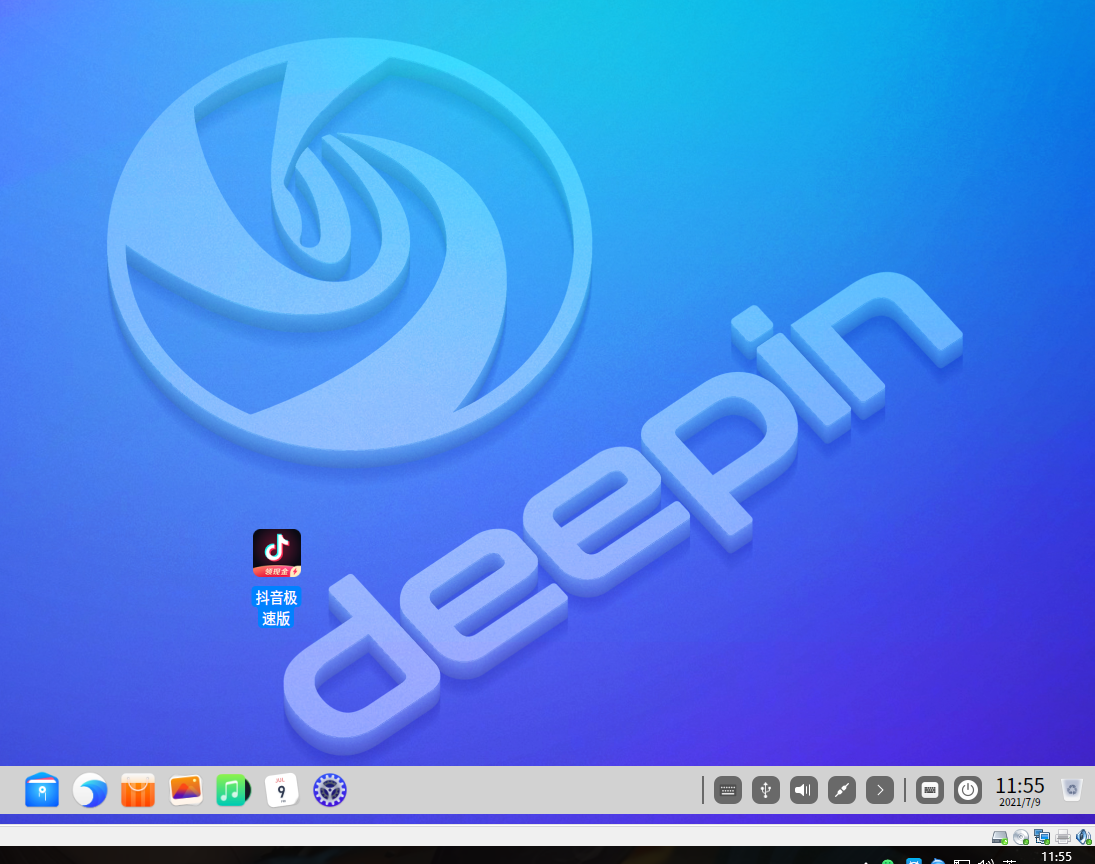Screen dimensions: 1095x864
Task: Click VirtualBox optical disc status icon
Action: tap(1021, 837)
